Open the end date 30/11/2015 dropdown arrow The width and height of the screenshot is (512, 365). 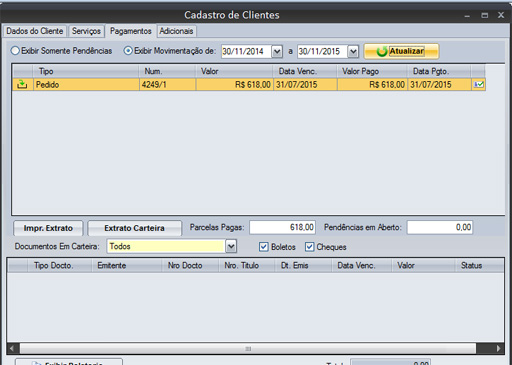(x=353, y=51)
